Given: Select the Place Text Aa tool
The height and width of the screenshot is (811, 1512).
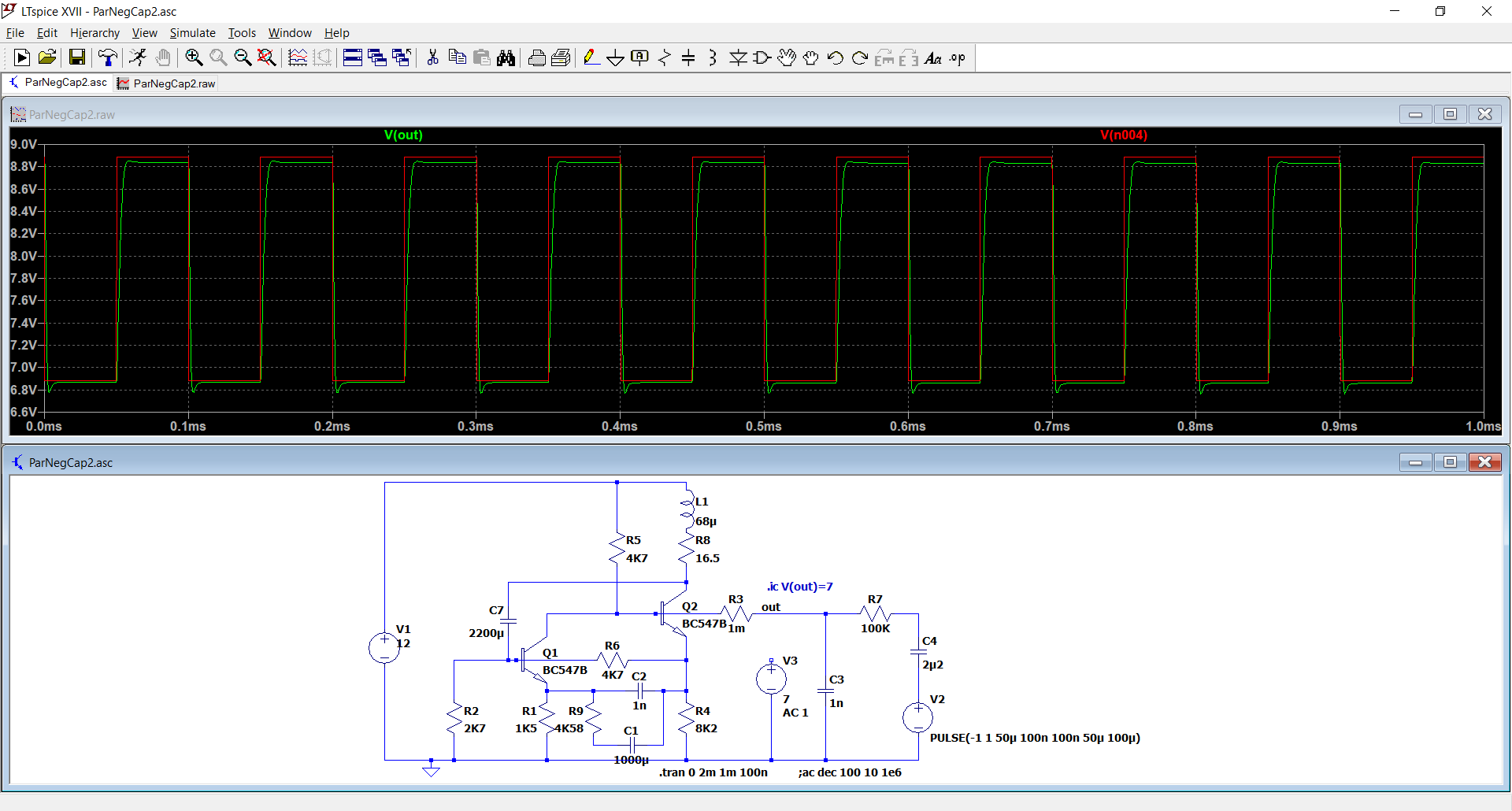Looking at the screenshot, I should click(933, 57).
